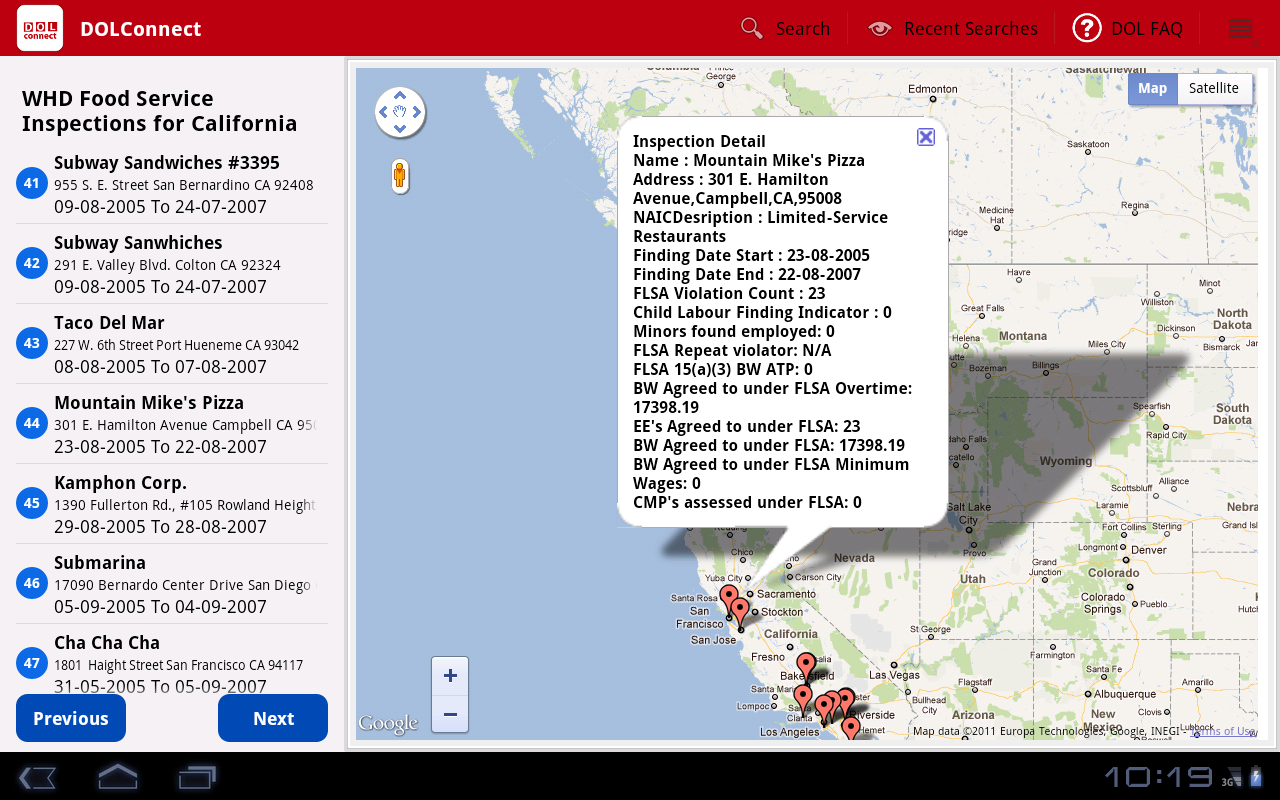Open the Search menu item
Viewport: 1280px width, 800px height.
pos(786,29)
